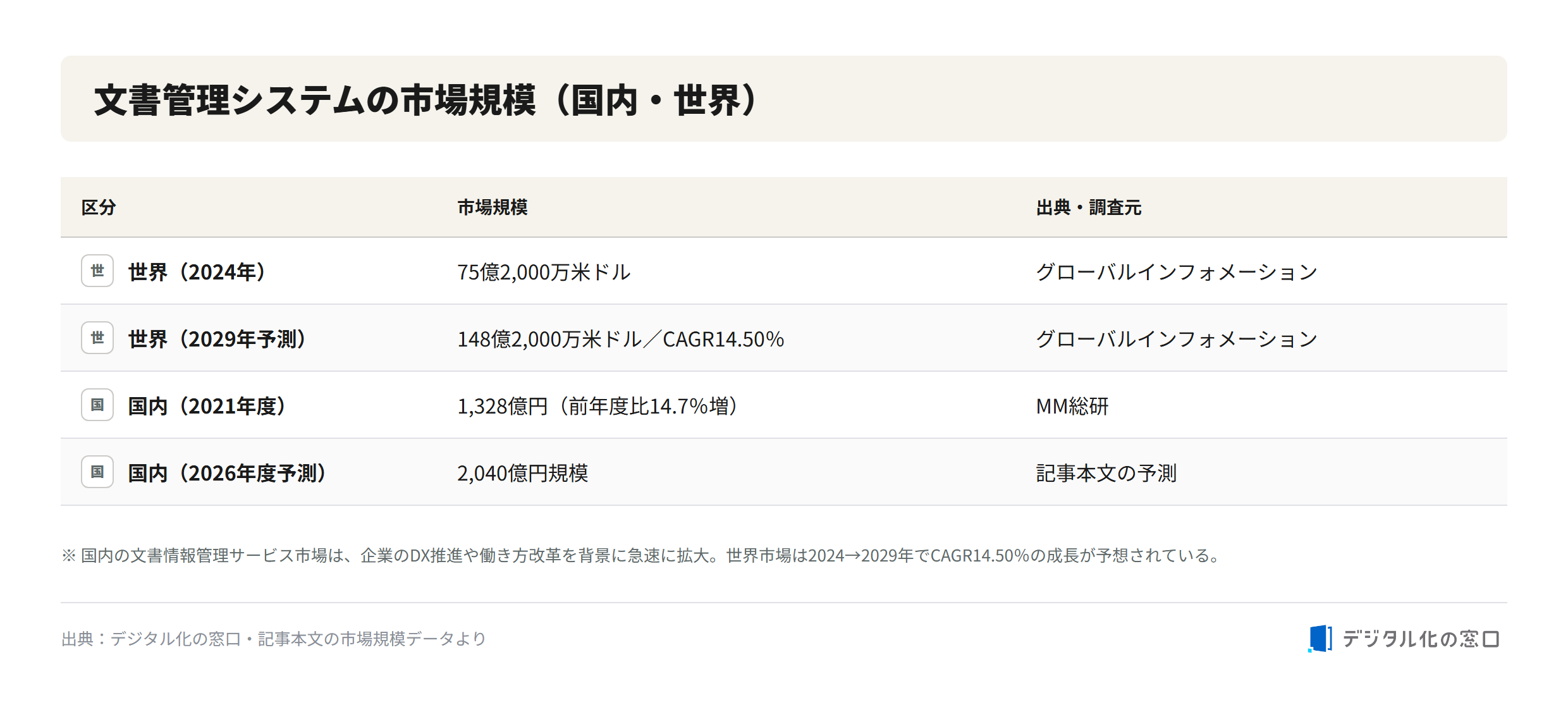Click the 世 icon beside 世界（2029年予測）
1568x712 pixels.
point(97,338)
